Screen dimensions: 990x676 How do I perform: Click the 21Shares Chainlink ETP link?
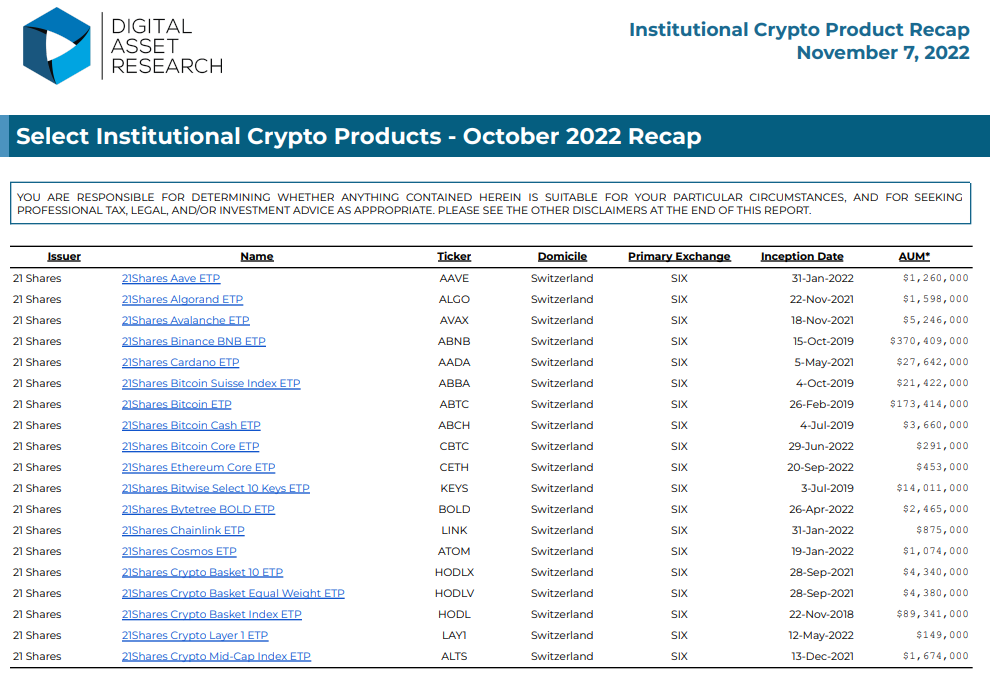pyautogui.click(x=183, y=530)
